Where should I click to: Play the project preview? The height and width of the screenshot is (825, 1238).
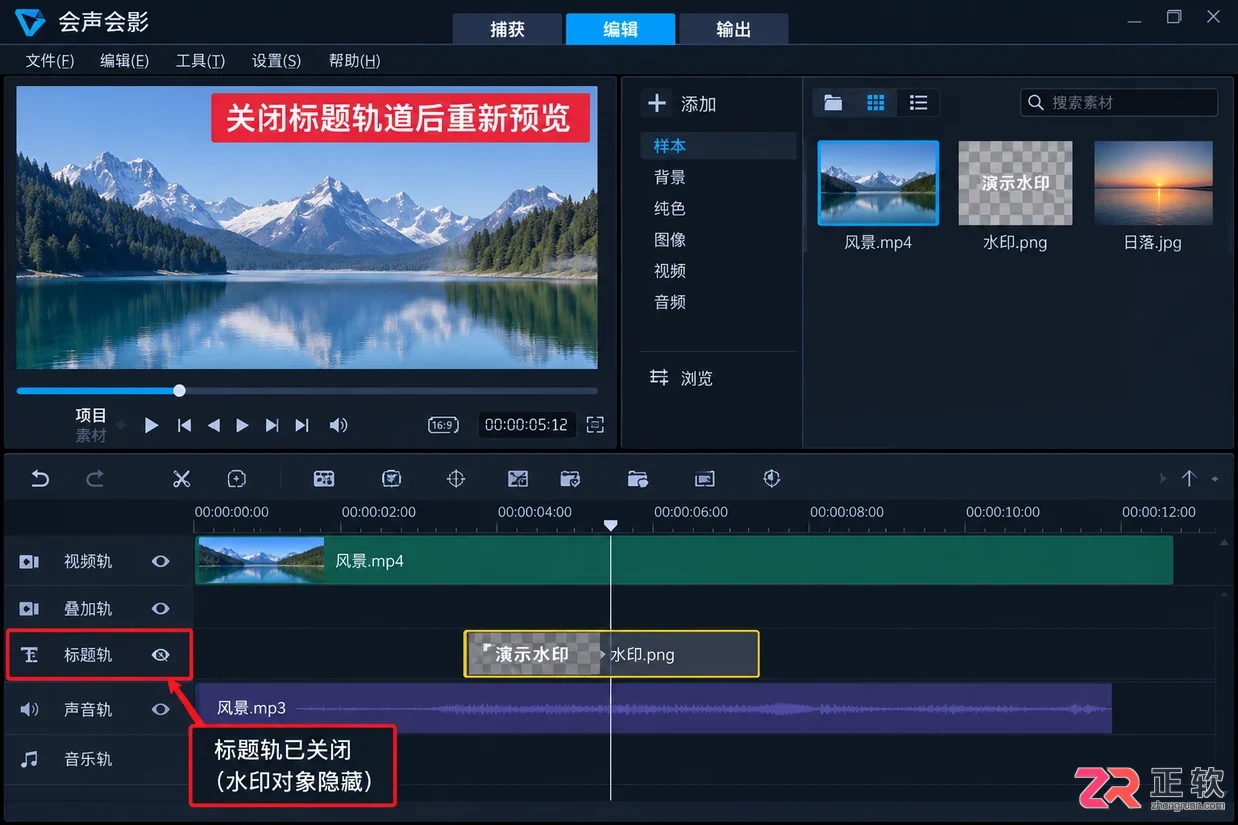pyautogui.click(x=151, y=425)
